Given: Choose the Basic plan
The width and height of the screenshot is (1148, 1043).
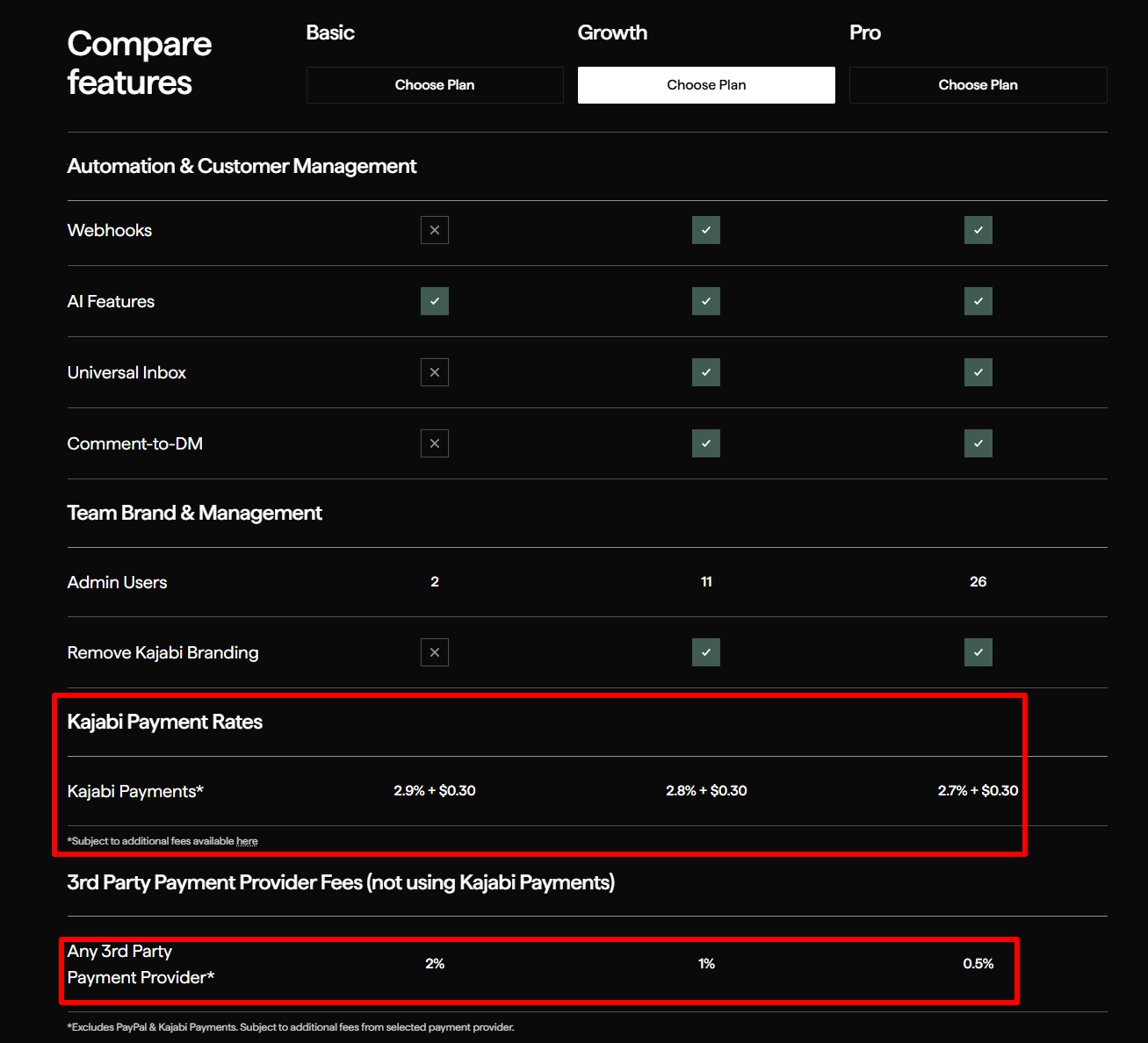Looking at the screenshot, I should click(435, 85).
